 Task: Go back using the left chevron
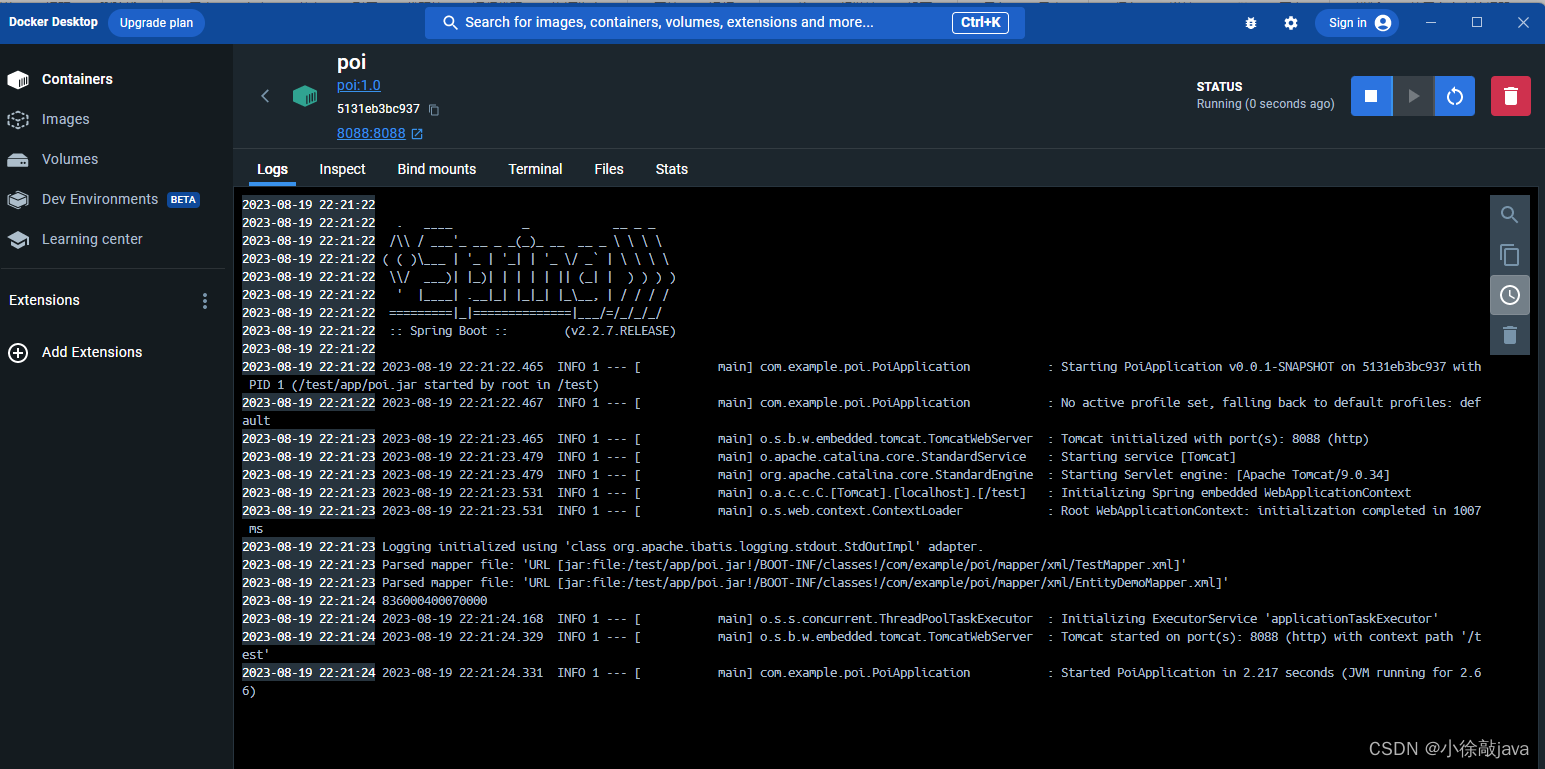tap(265, 96)
